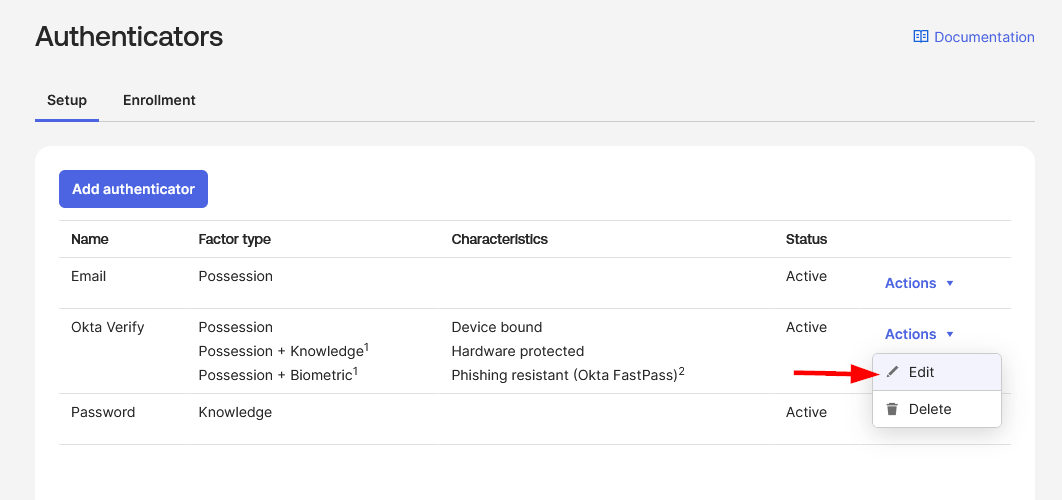Image resolution: width=1062 pixels, height=500 pixels.
Task: Click the Factor type column header
Action: pyautogui.click(x=235, y=239)
